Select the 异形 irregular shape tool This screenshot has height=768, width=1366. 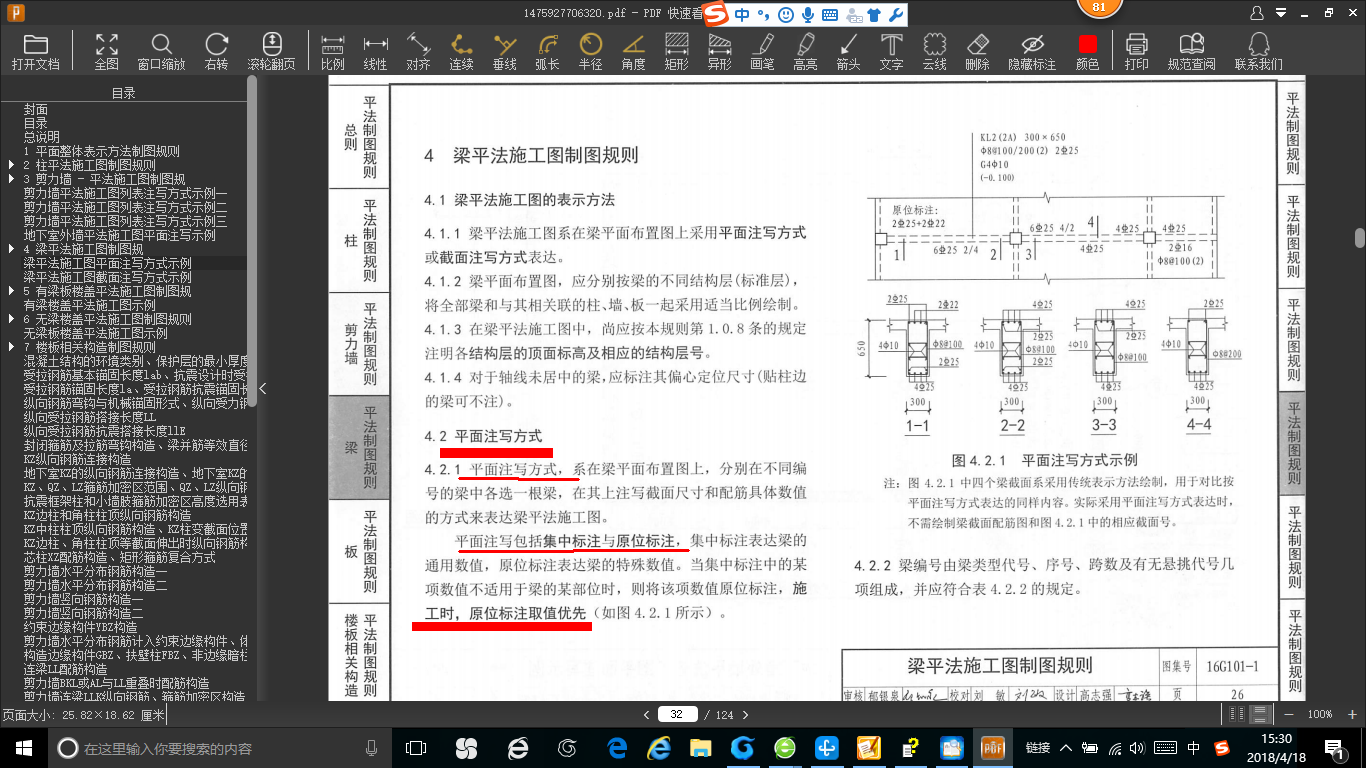(719, 52)
